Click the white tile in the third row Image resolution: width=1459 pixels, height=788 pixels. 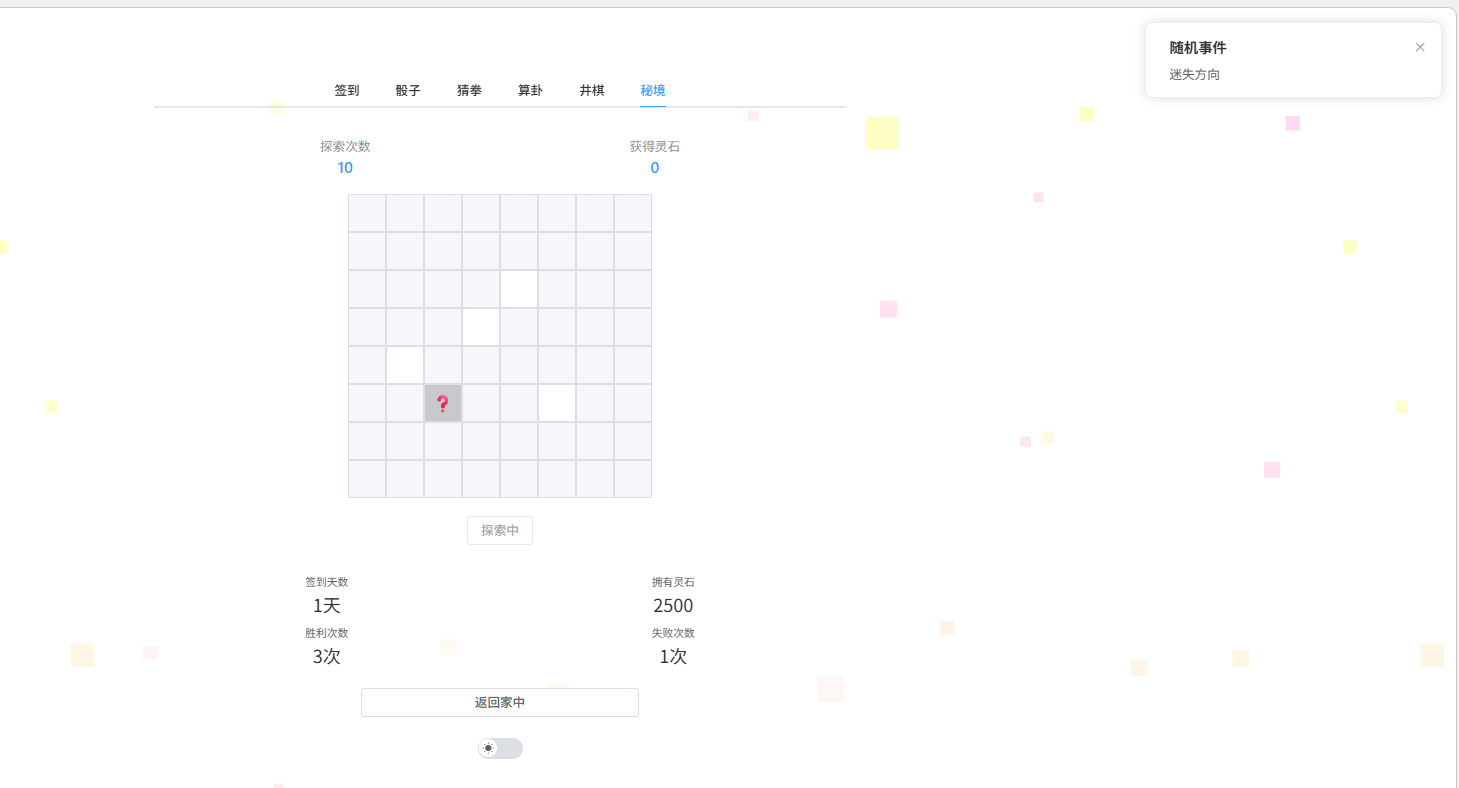pyautogui.click(x=519, y=289)
